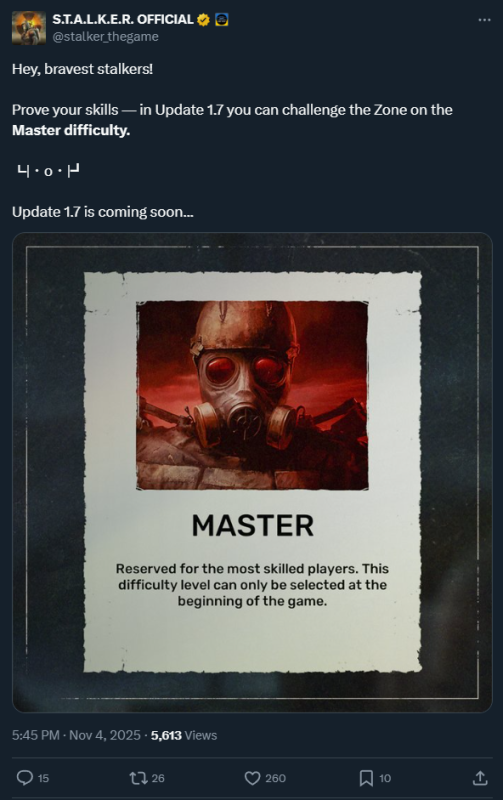Image resolution: width=503 pixels, height=800 pixels.
Task: Click the gold verified checkmark badge
Action: click(203, 20)
